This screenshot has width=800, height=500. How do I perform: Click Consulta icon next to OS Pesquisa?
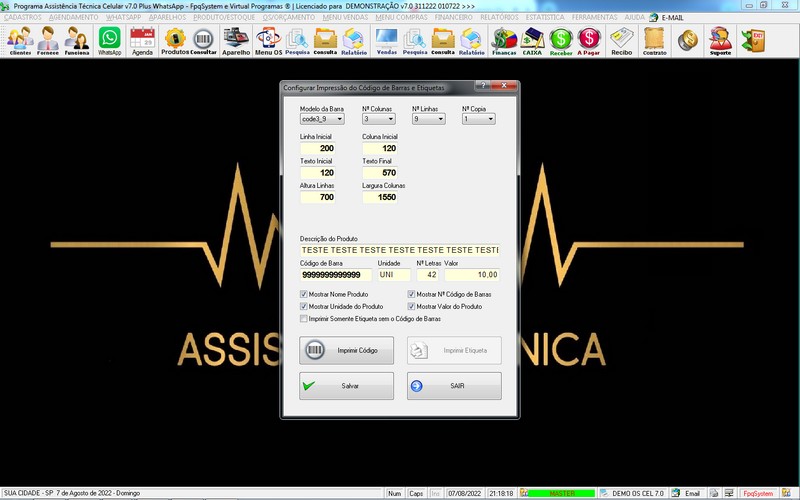(x=326, y=41)
